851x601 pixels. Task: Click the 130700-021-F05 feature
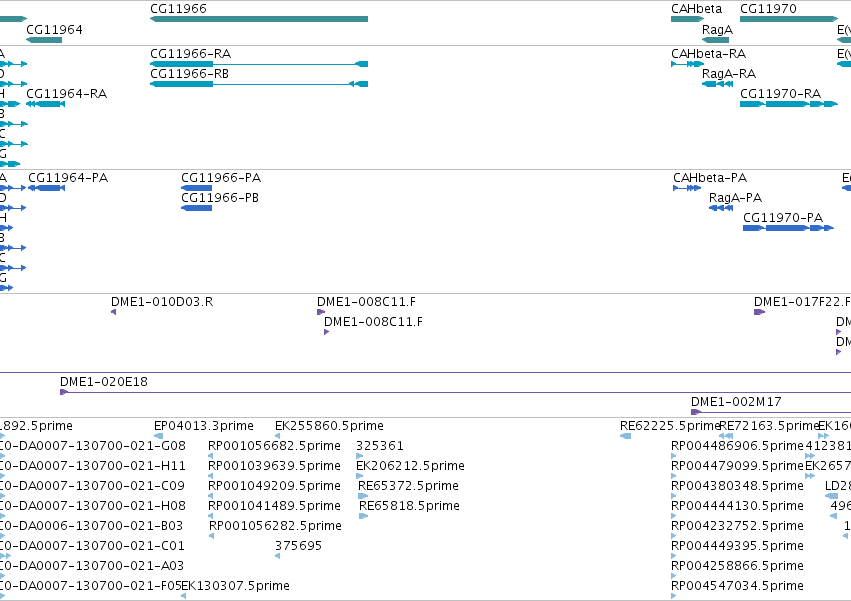pyautogui.click(x=2, y=596)
